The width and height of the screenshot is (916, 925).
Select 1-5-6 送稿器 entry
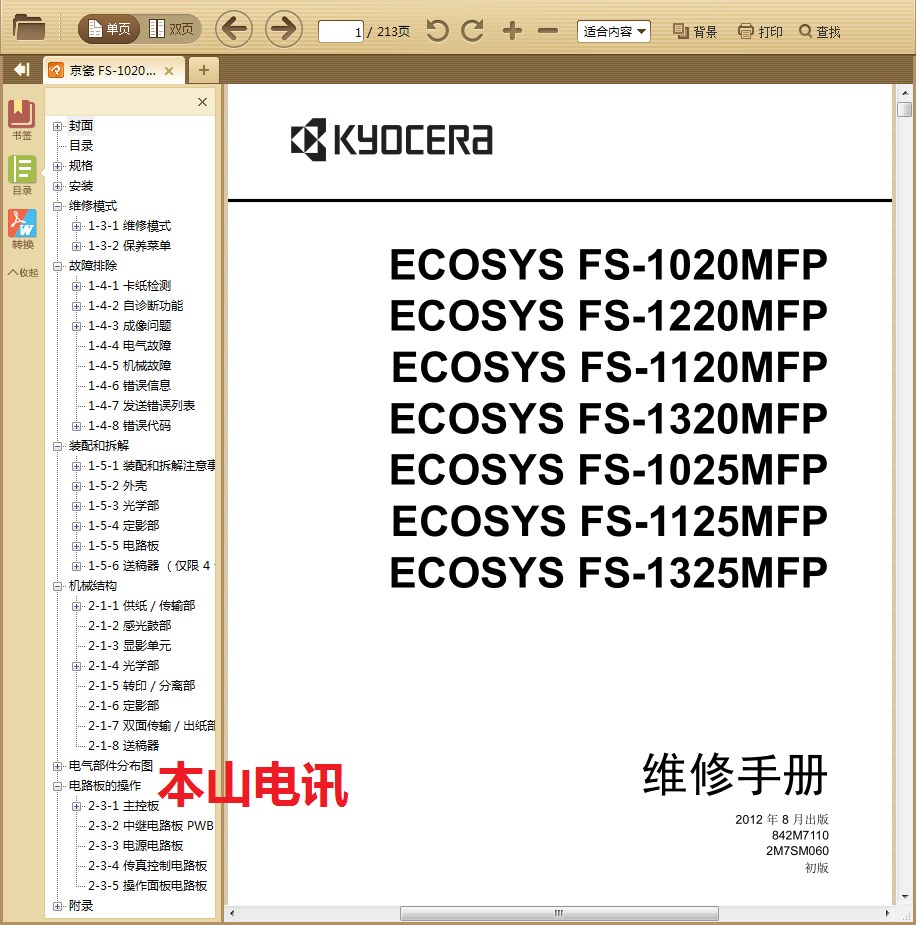tap(151, 566)
